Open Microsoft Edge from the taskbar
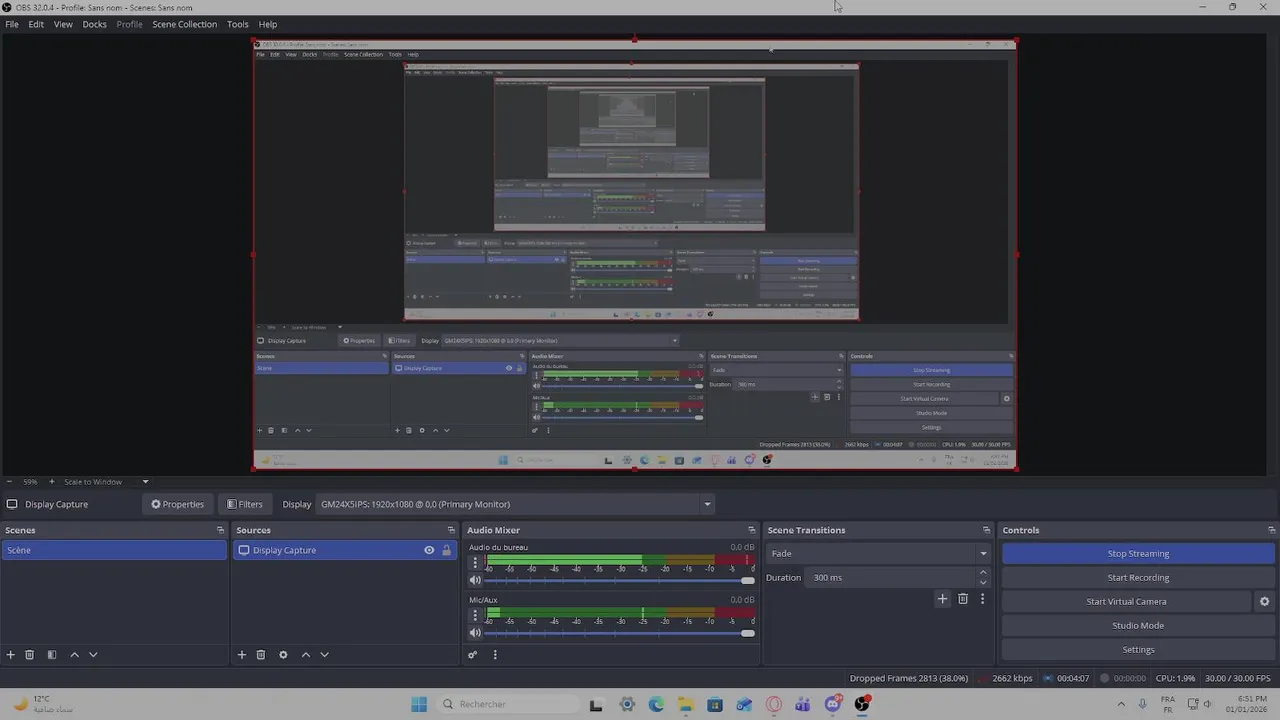The height and width of the screenshot is (720, 1280). click(x=656, y=704)
